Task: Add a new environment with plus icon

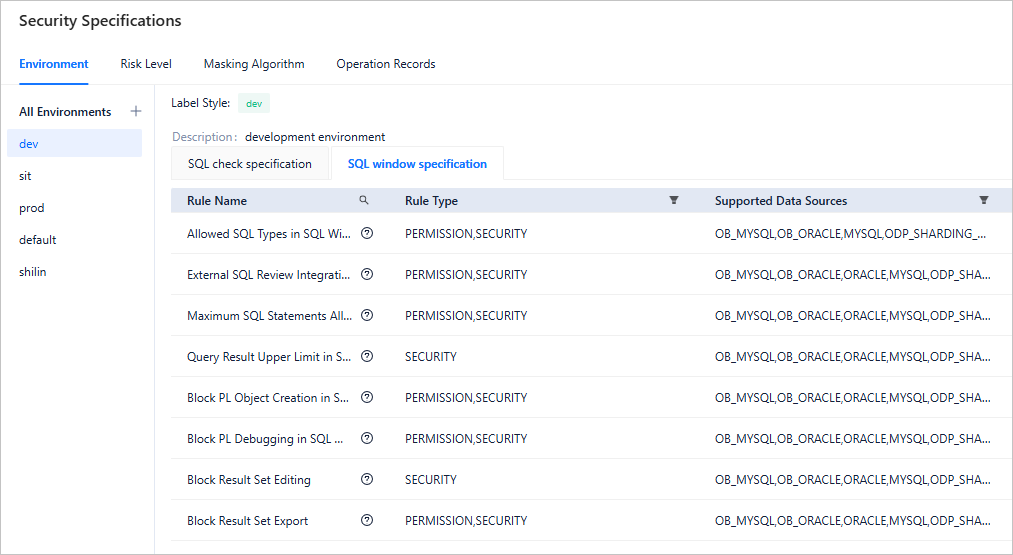Action: click(x=136, y=112)
